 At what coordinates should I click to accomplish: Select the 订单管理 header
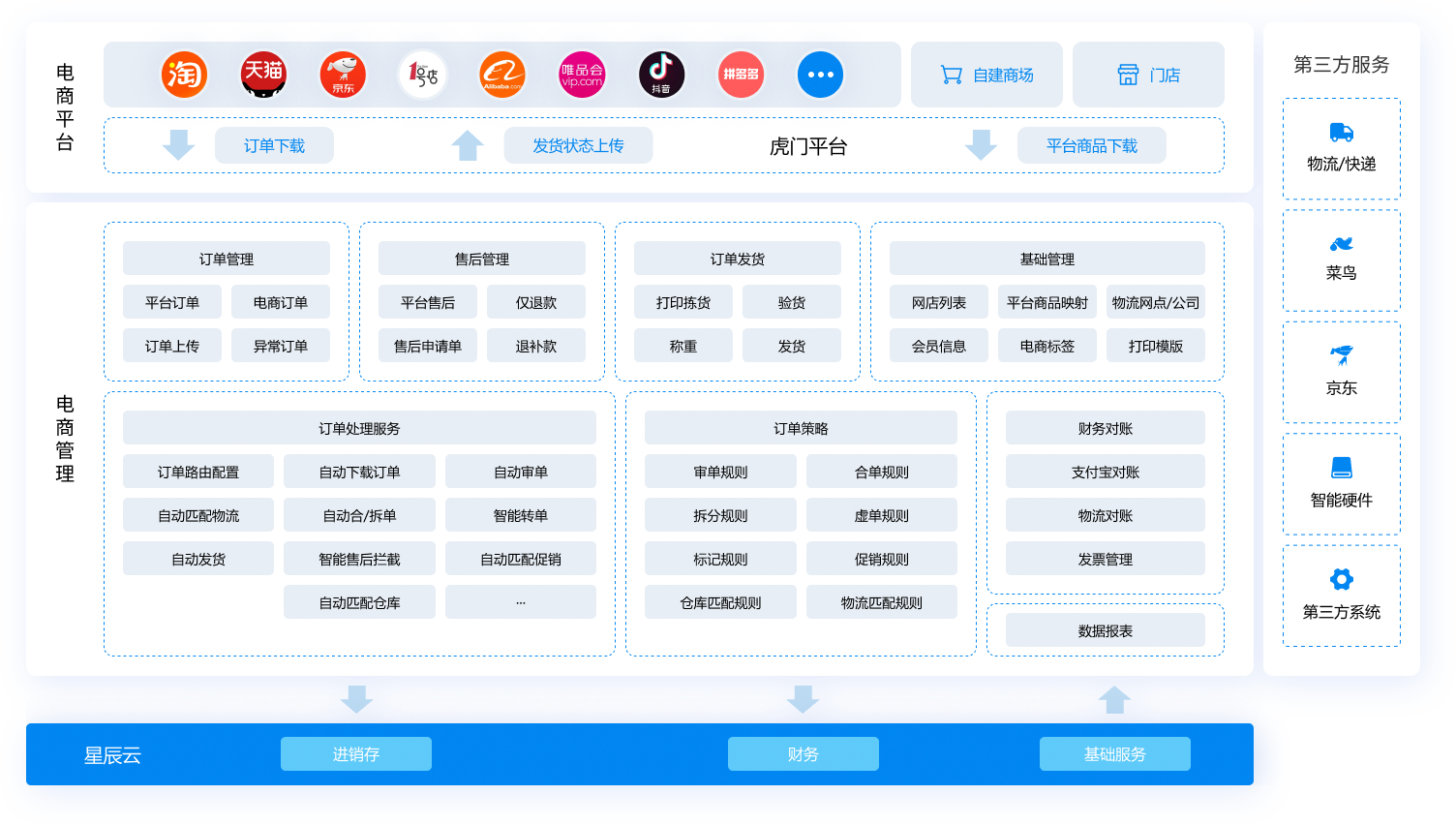(226, 259)
